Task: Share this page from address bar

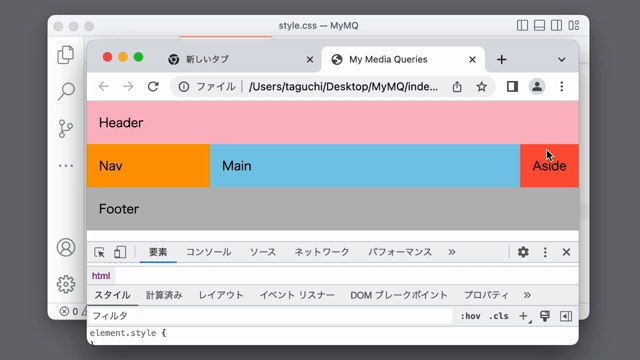Action: [x=457, y=87]
